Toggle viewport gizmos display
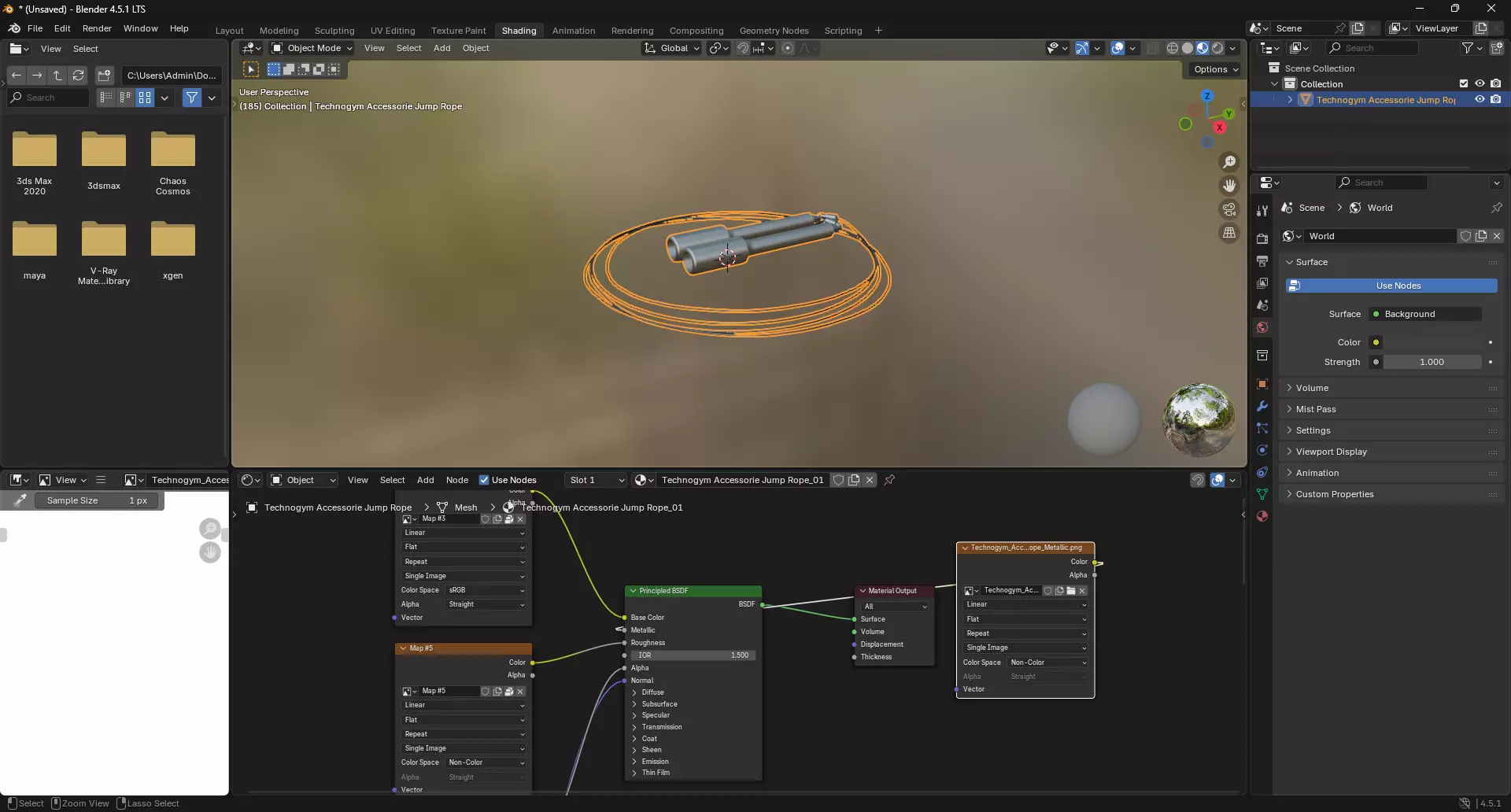The height and width of the screenshot is (812, 1511). coord(1083,48)
